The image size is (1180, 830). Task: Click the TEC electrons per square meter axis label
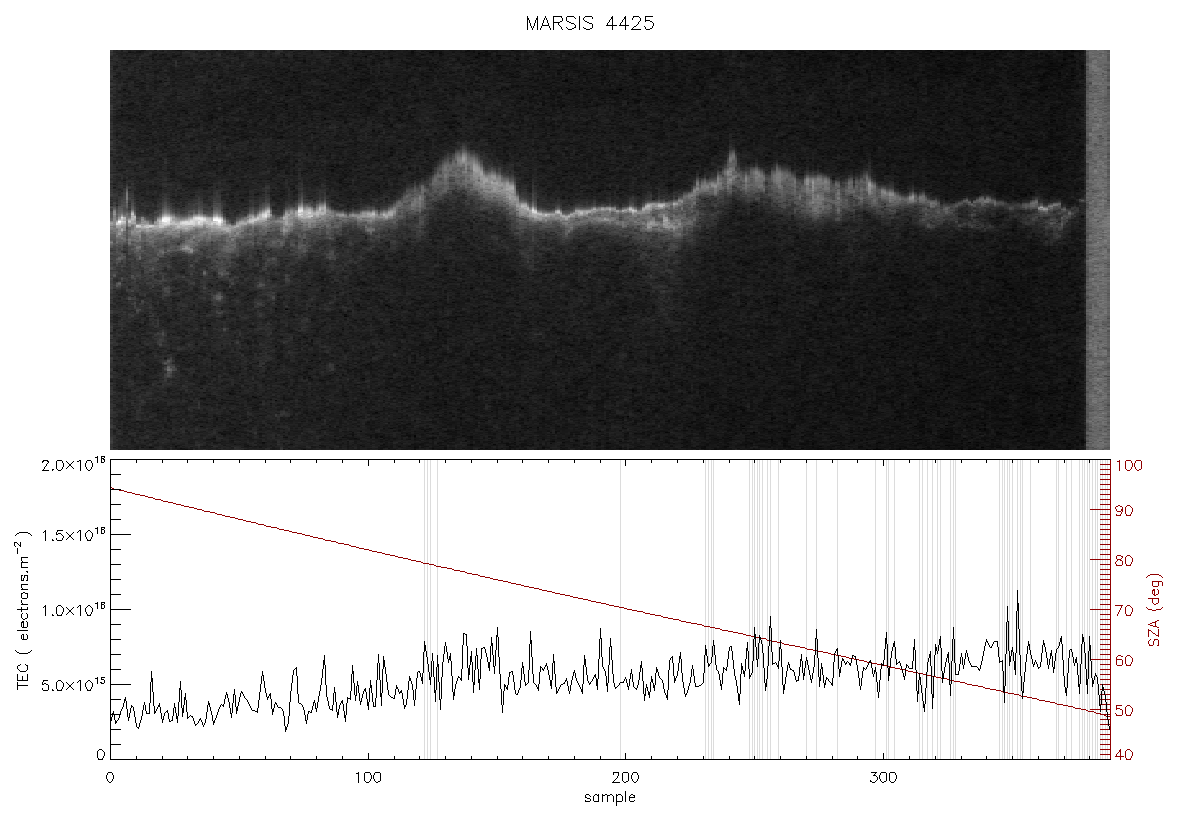[x=23, y=609]
